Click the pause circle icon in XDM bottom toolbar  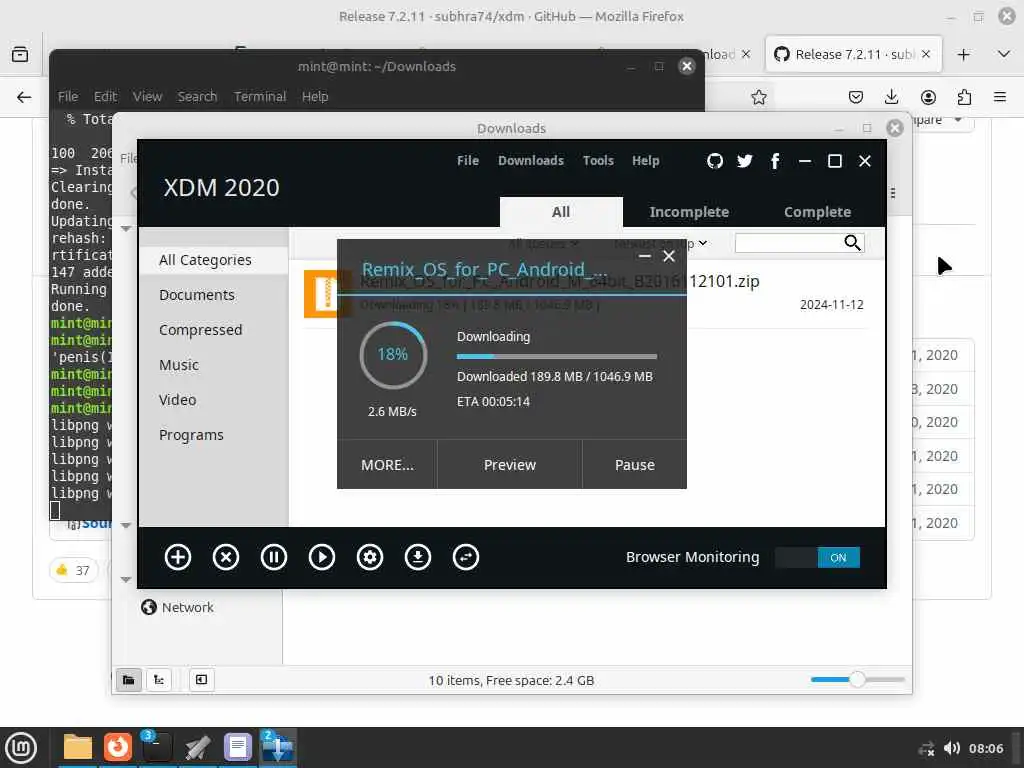[x=274, y=557]
